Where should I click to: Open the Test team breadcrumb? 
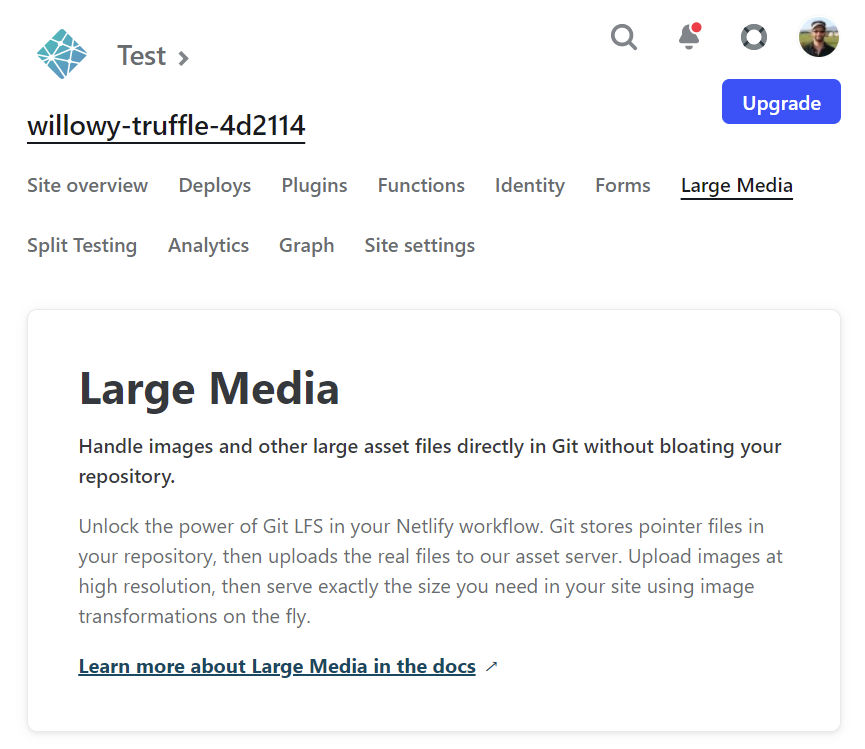[141, 56]
